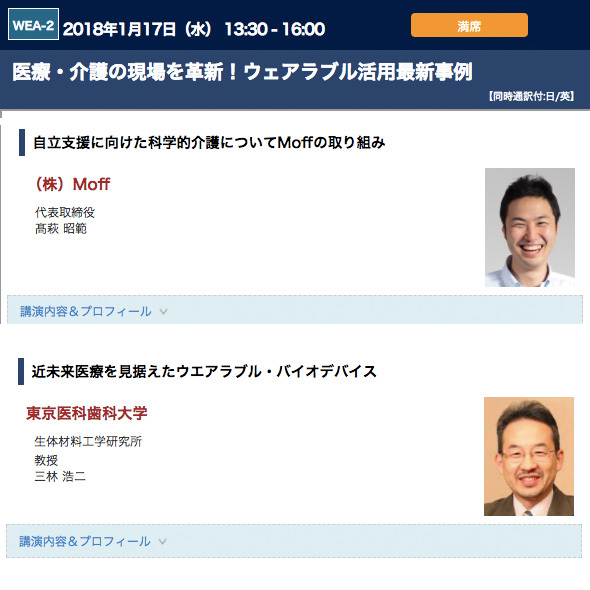Image resolution: width=590 pixels, height=590 pixels.
Task: Open the 高萩 昭範 speaker photo
Action: pos(530,228)
